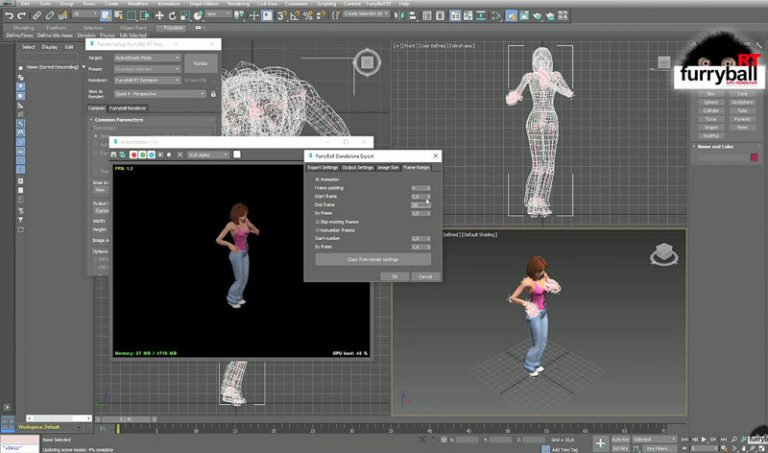Select the Bind to Space Warp tool
The height and width of the screenshot is (453, 768).
point(62,16)
